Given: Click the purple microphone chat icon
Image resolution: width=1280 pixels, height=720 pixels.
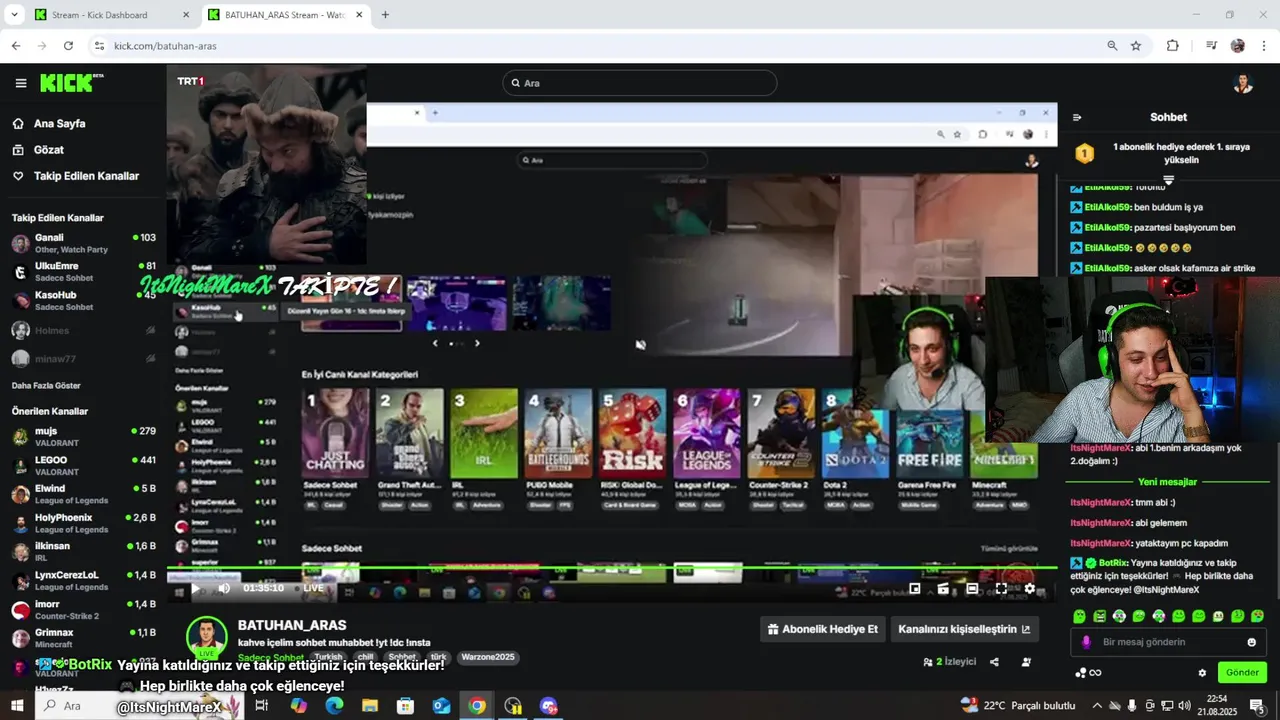Looking at the screenshot, I should 1087,642.
